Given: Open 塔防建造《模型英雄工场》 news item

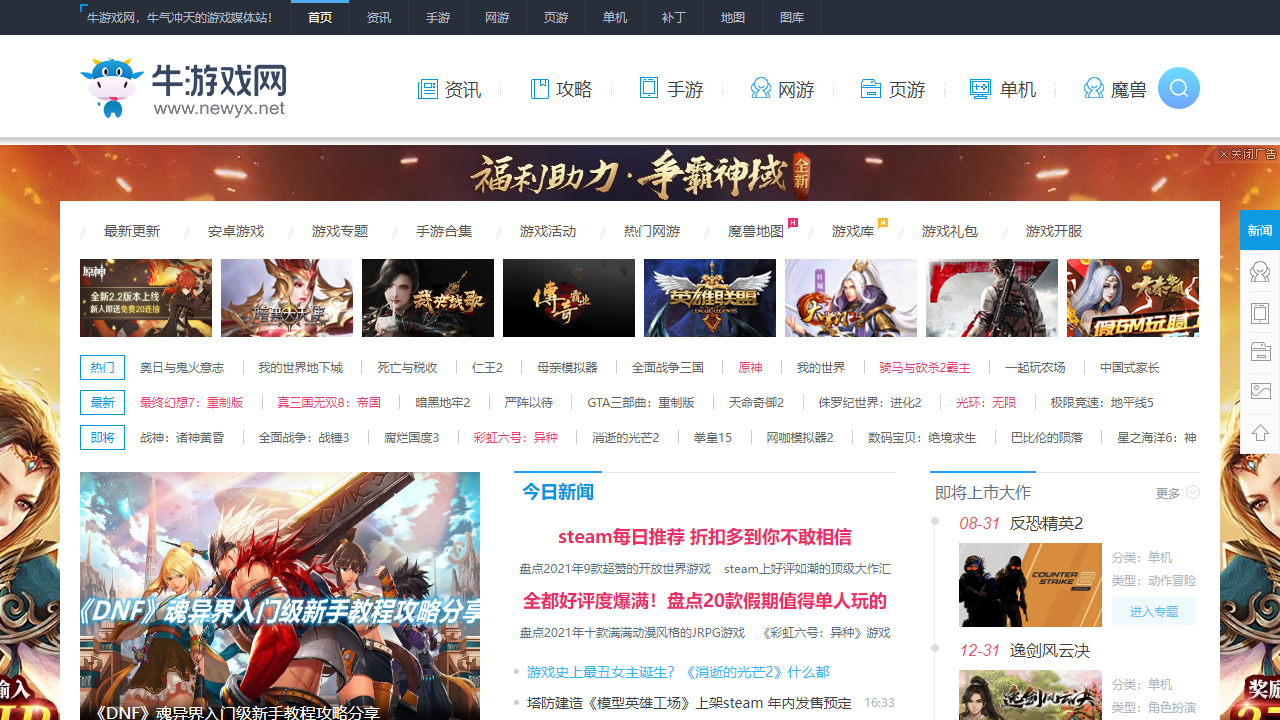Looking at the screenshot, I should (x=689, y=703).
